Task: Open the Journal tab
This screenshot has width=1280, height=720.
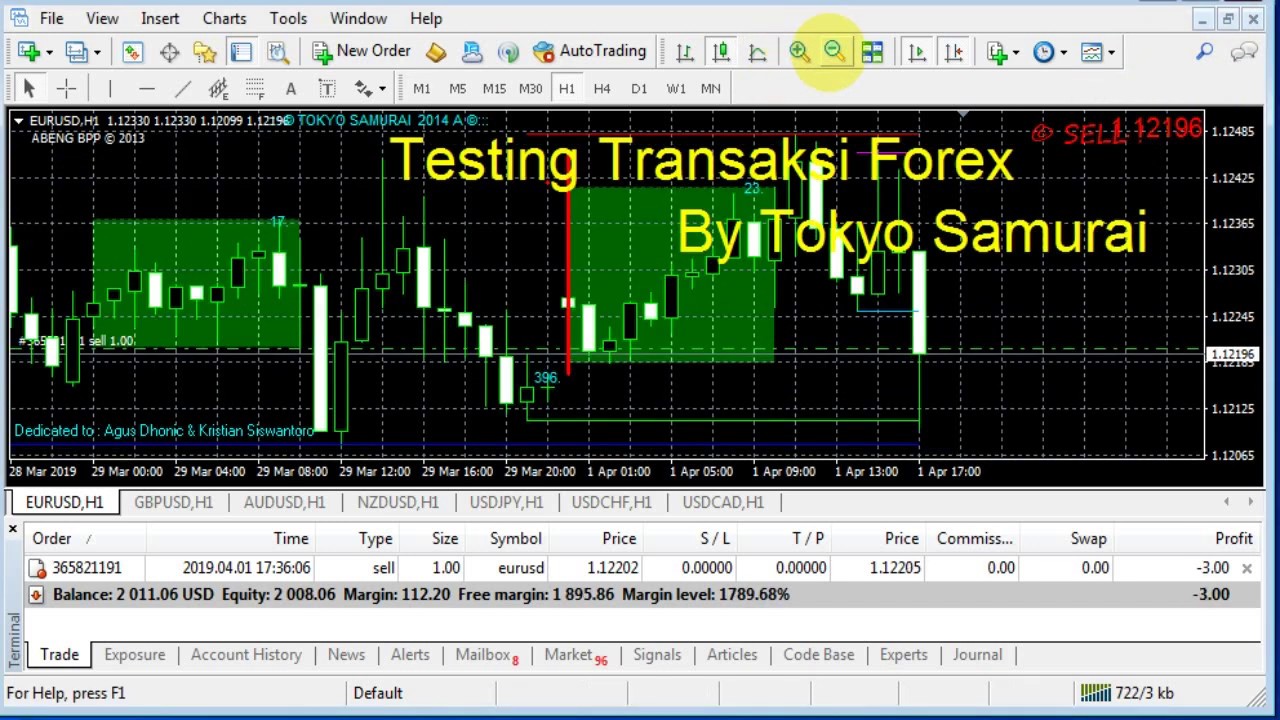Action: (977, 655)
